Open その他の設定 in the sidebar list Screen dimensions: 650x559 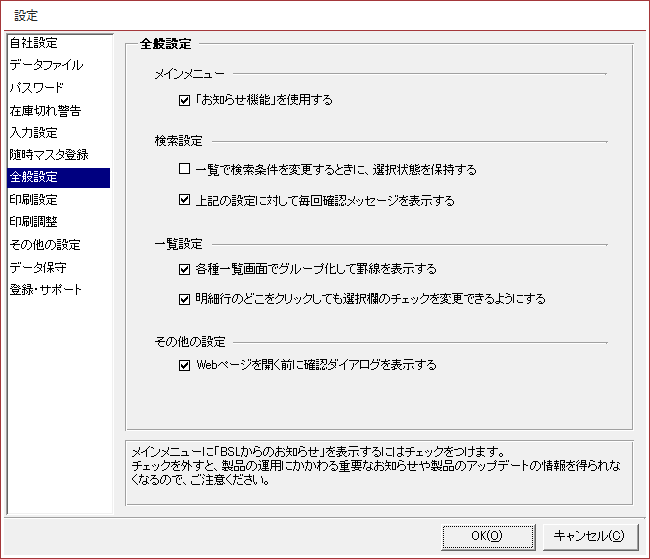pos(44,244)
